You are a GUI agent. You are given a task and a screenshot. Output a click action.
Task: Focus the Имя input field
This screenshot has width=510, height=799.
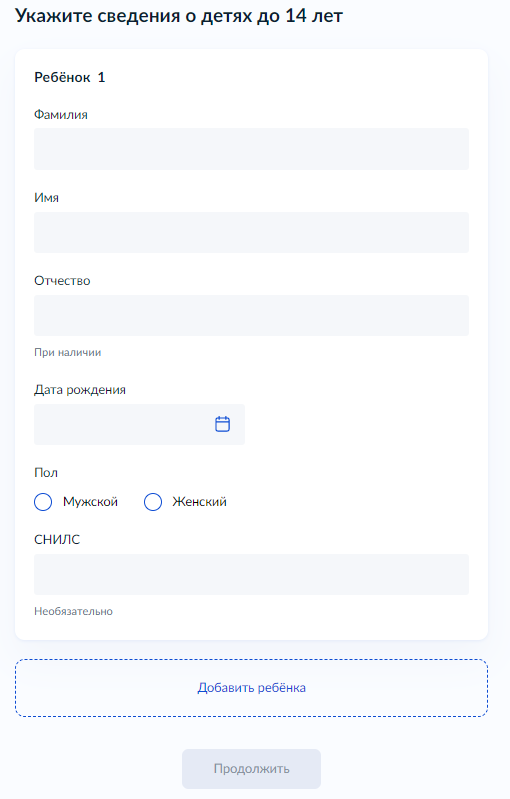(251, 232)
